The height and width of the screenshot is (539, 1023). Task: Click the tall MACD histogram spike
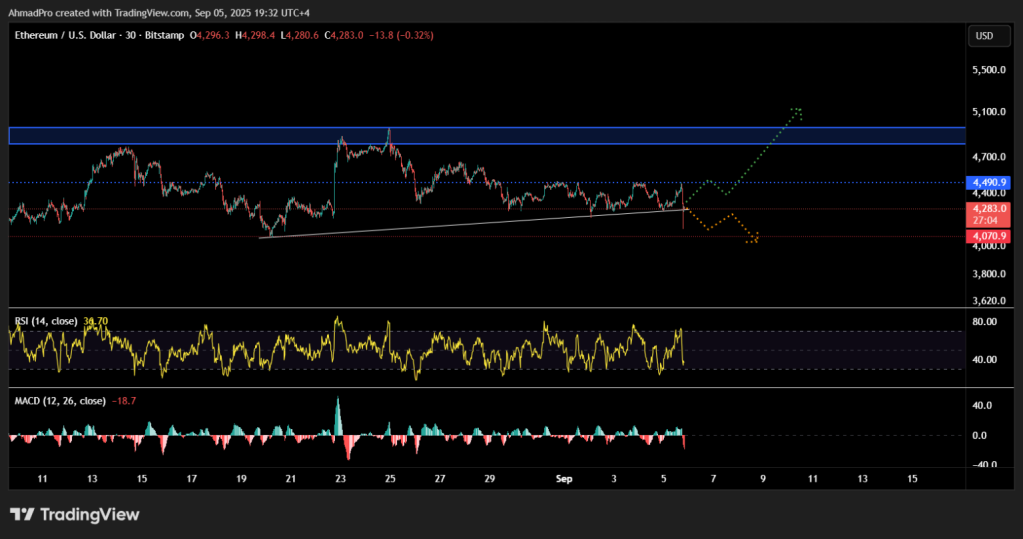coord(337,414)
